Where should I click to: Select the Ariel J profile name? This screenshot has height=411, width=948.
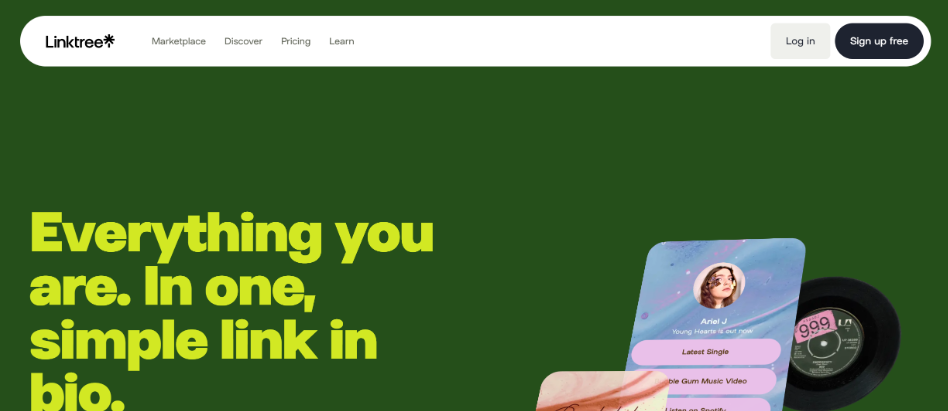pos(713,322)
